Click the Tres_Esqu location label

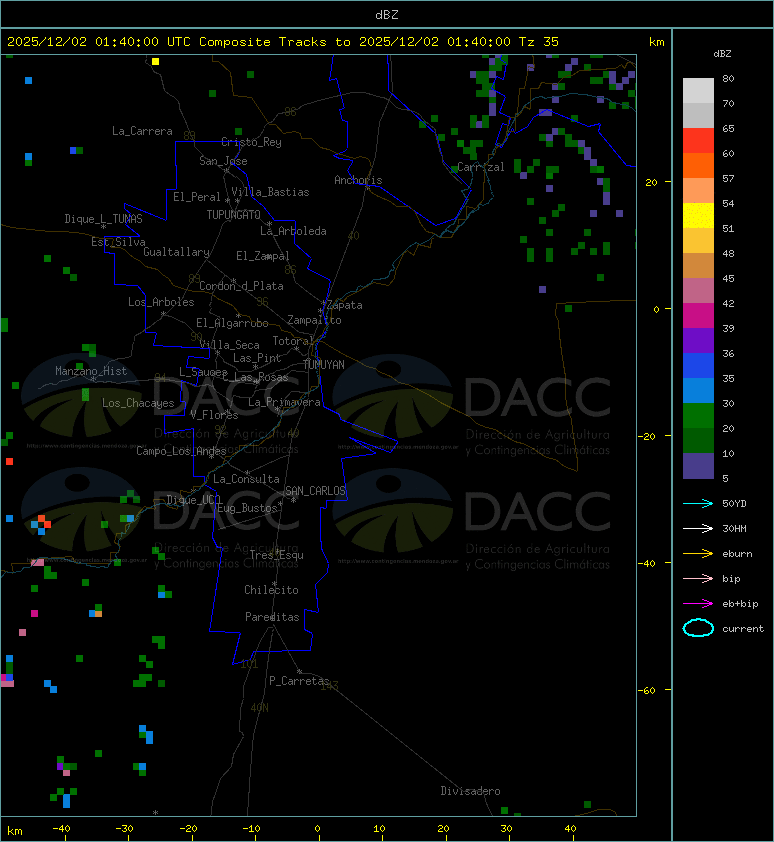277,555
